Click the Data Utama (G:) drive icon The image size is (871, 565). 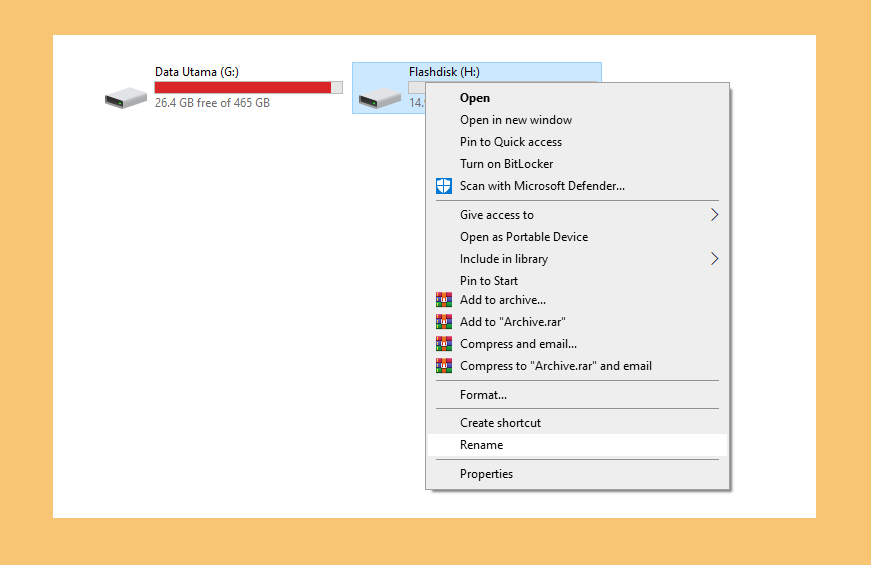126,98
